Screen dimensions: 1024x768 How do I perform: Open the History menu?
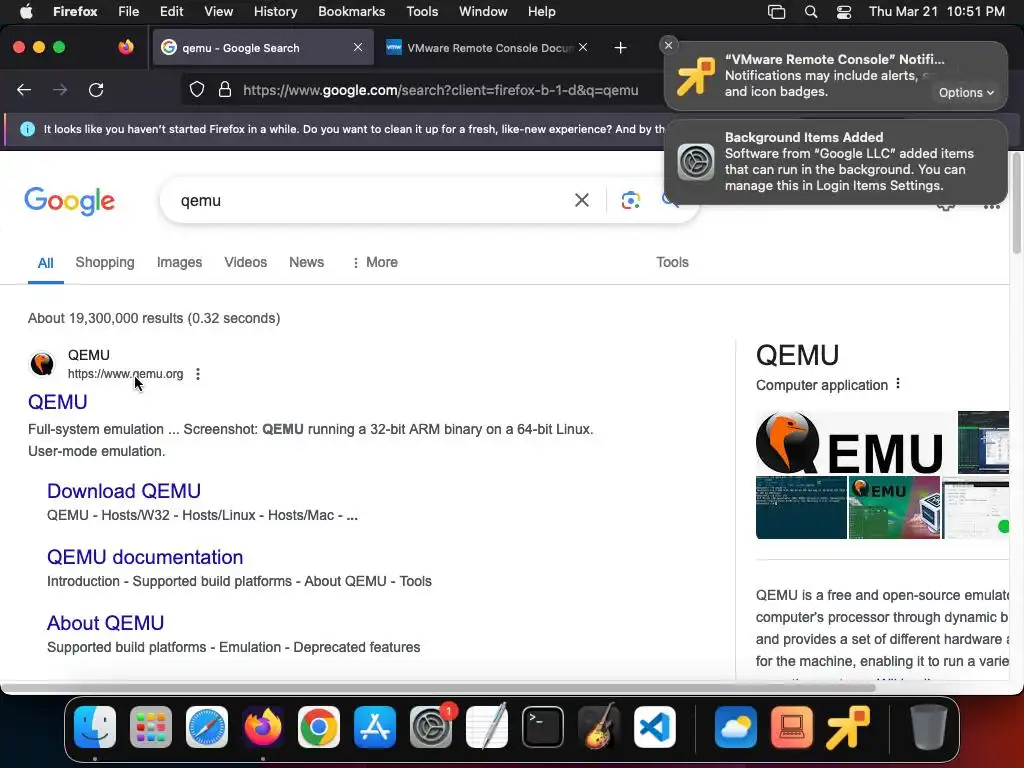(275, 12)
